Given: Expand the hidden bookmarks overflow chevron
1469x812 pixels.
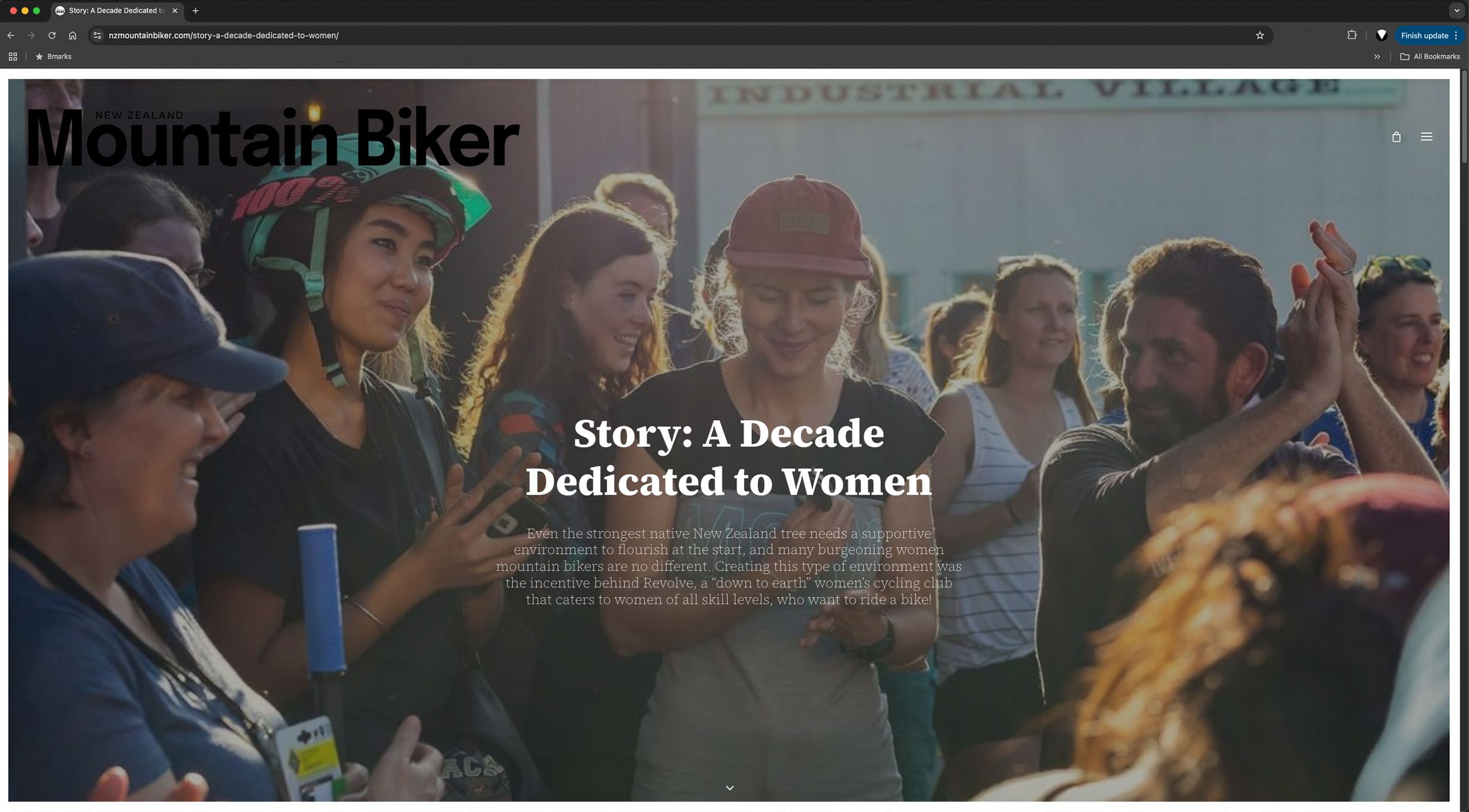Looking at the screenshot, I should click(1377, 56).
